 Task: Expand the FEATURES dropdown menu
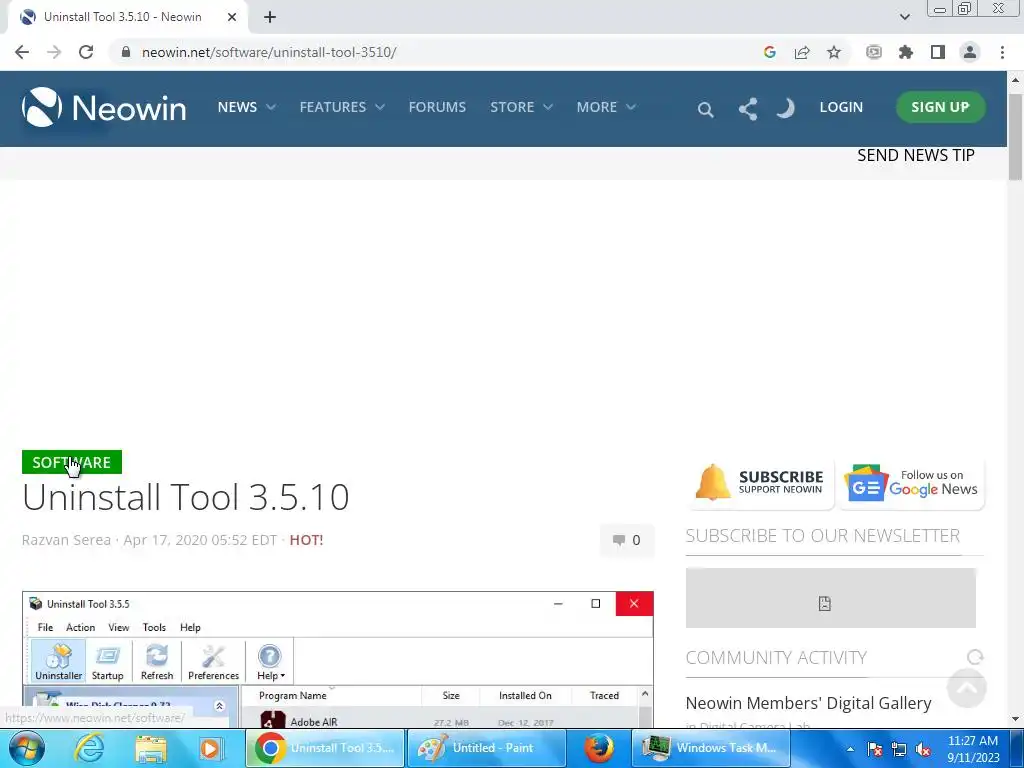tap(342, 107)
